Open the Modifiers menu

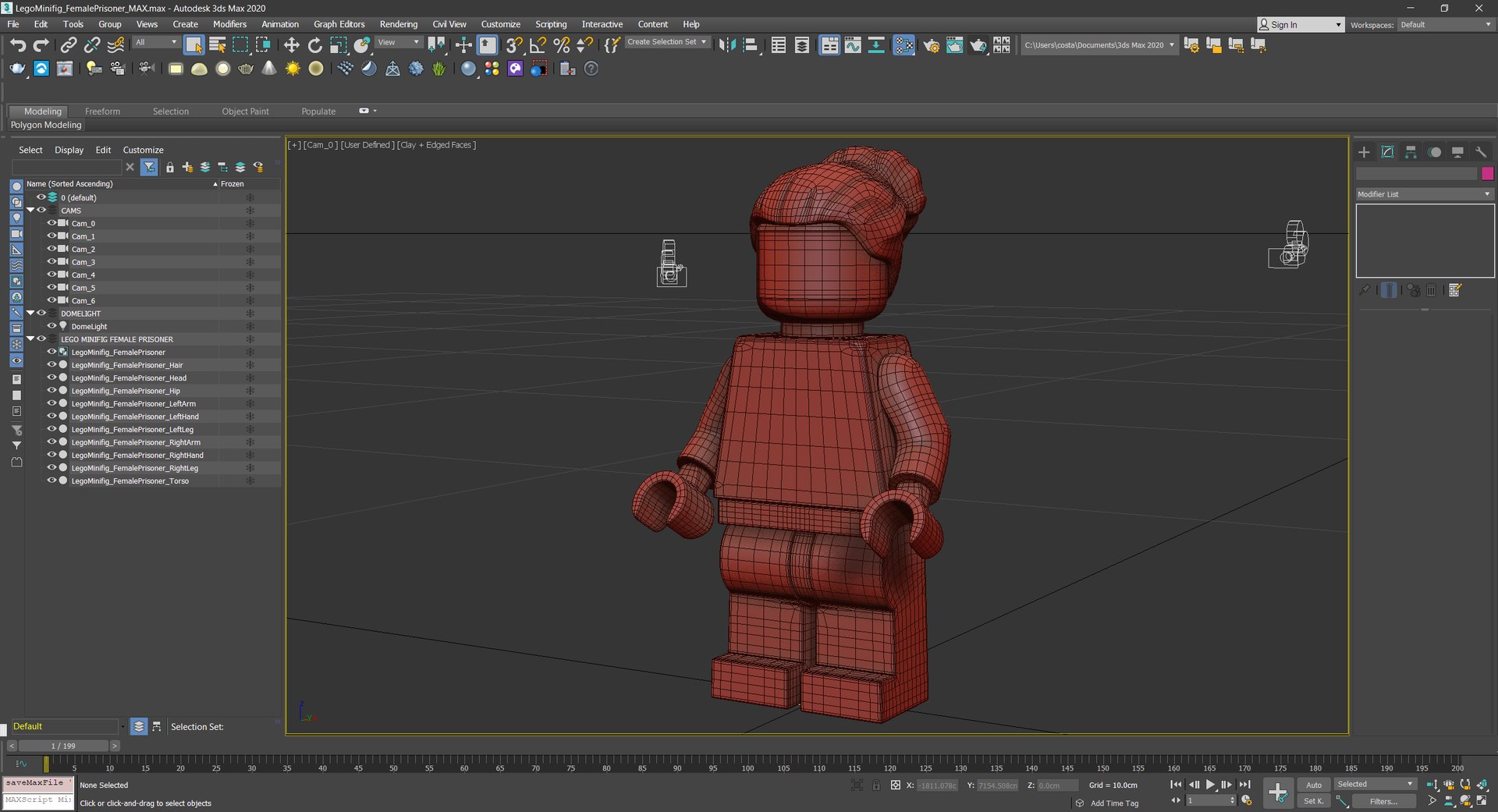[229, 24]
